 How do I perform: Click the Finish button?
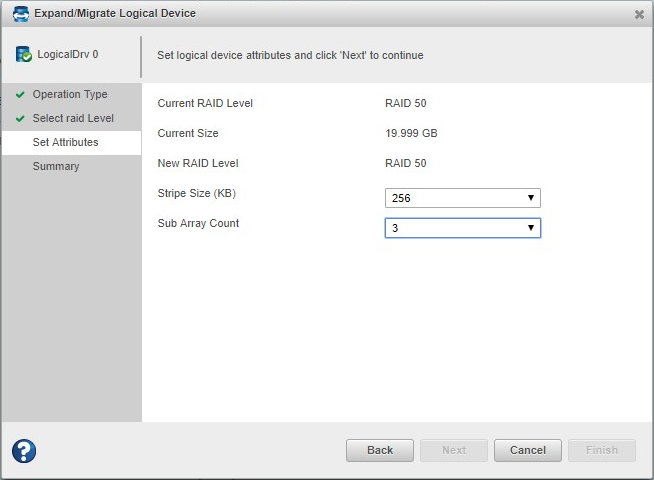click(602, 450)
